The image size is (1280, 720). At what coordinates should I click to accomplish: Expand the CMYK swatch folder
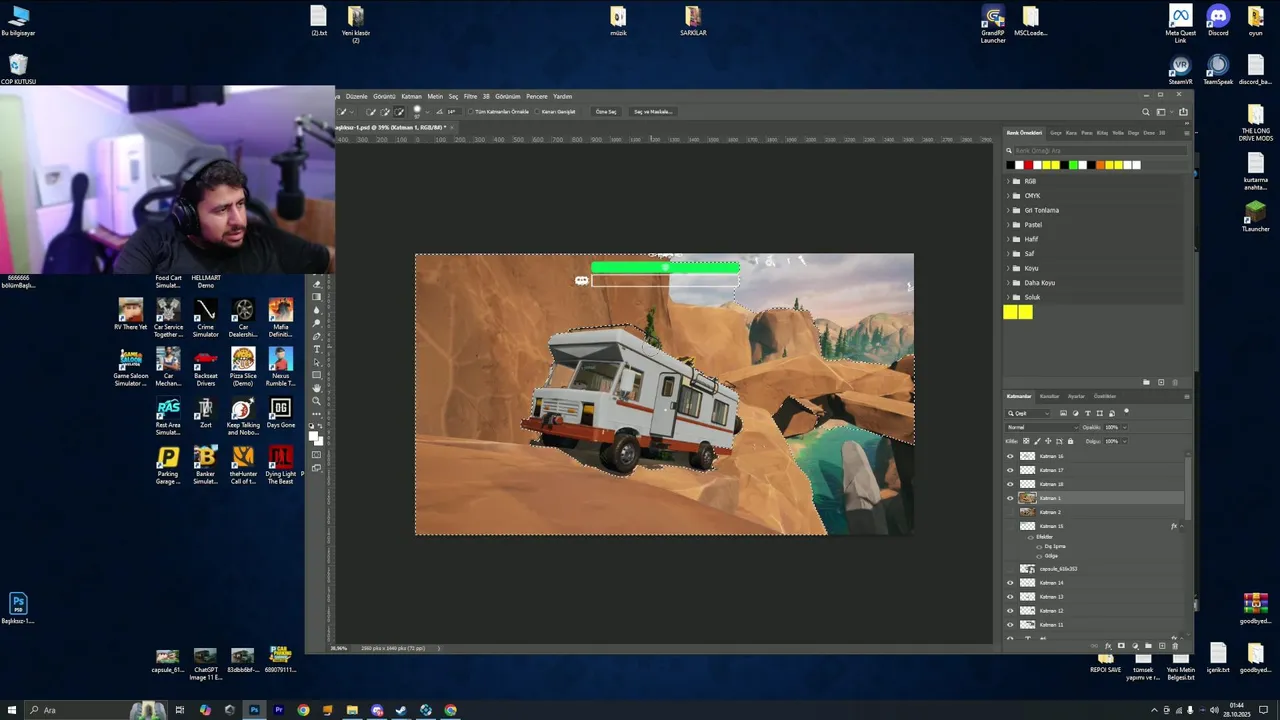pos(1008,196)
